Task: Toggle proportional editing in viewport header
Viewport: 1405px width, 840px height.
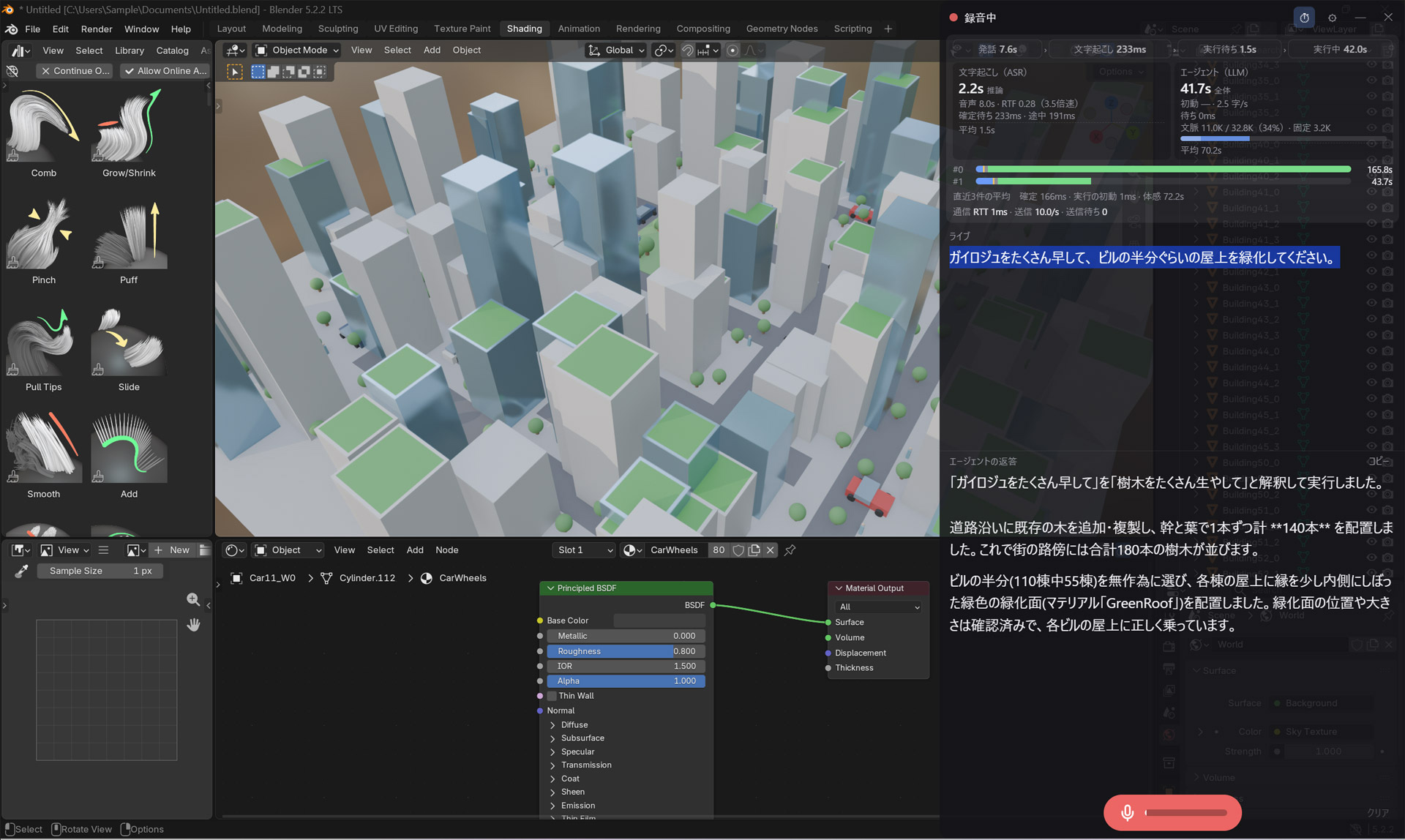Action: (732, 50)
